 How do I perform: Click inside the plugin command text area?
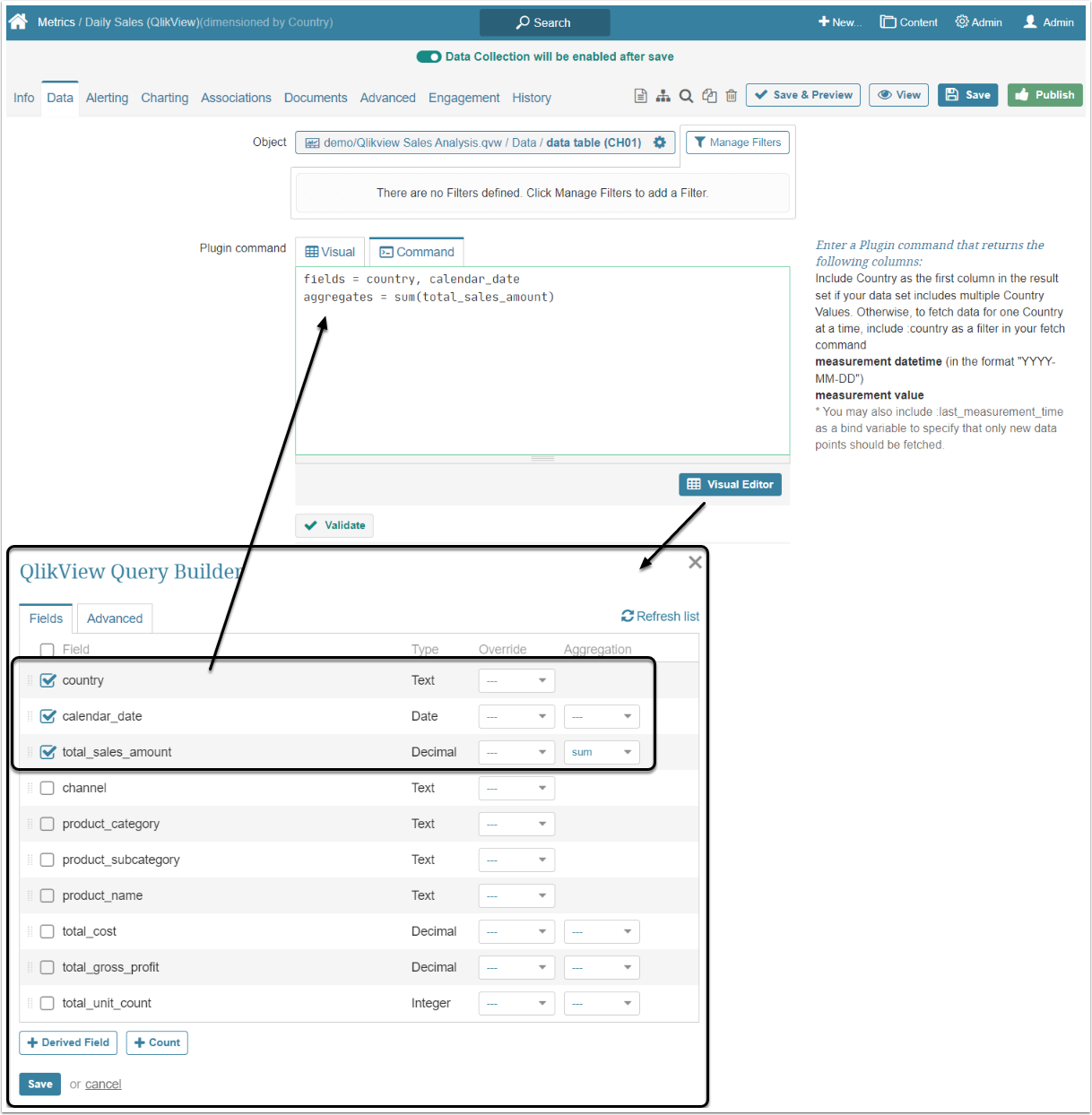tap(542, 360)
